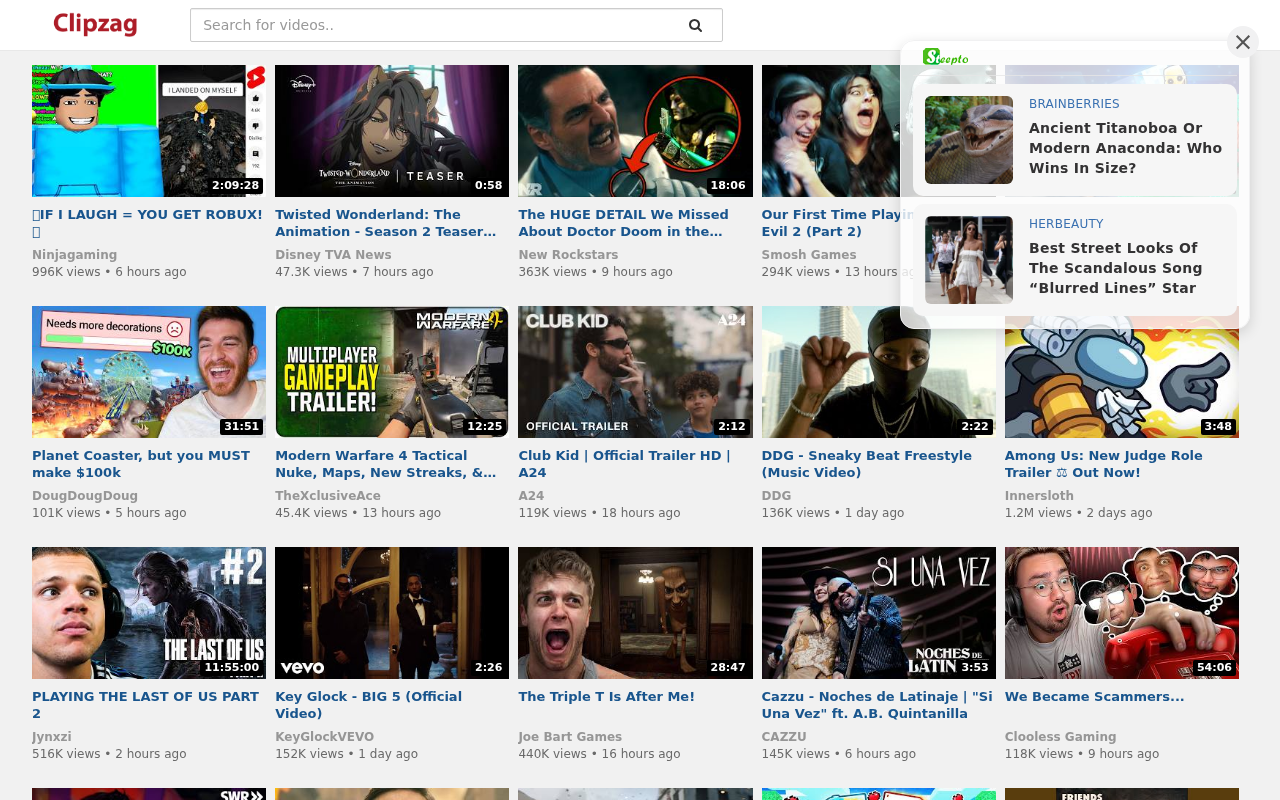Open Modern Warfare 4 Tactical Nuke video title
The width and height of the screenshot is (1280, 800).
click(x=388, y=464)
